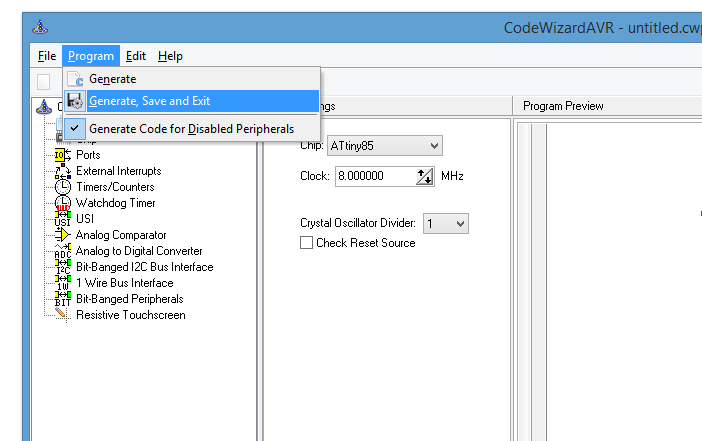Screen dimensions: 702x441
Task: Click the Timers/Counters clock icon
Action: pos(63,187)
